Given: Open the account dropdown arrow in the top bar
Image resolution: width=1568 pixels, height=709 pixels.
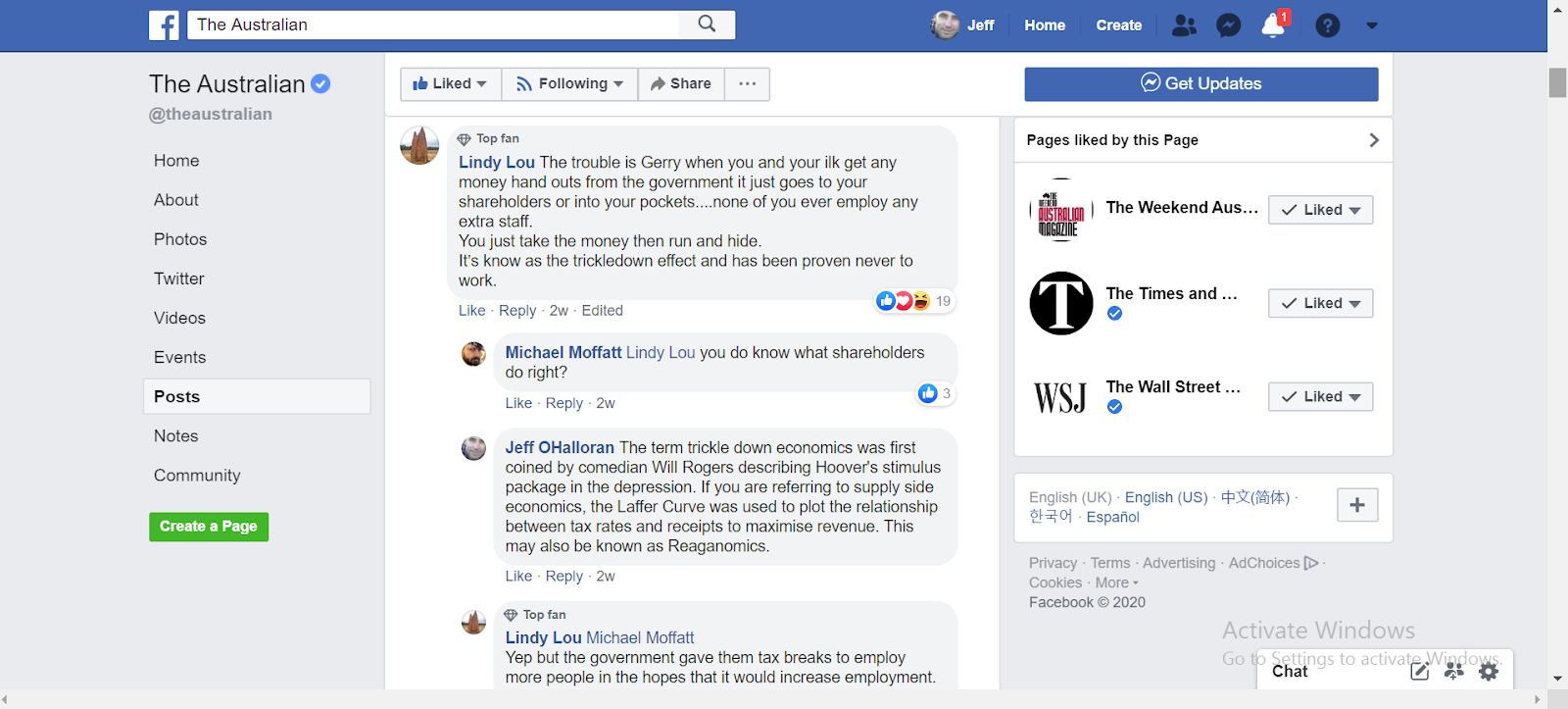Looking at the screenshot, I should point(1372,25).
